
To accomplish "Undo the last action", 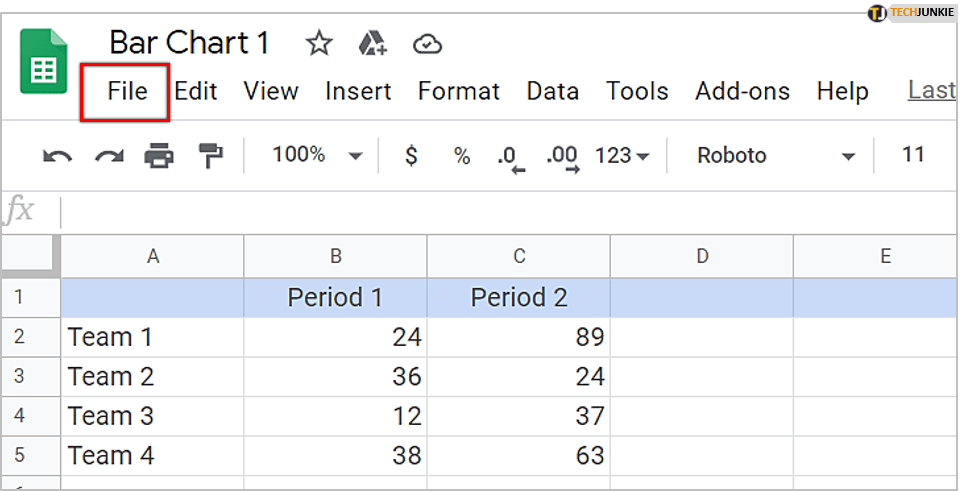I will pos(57,155).
